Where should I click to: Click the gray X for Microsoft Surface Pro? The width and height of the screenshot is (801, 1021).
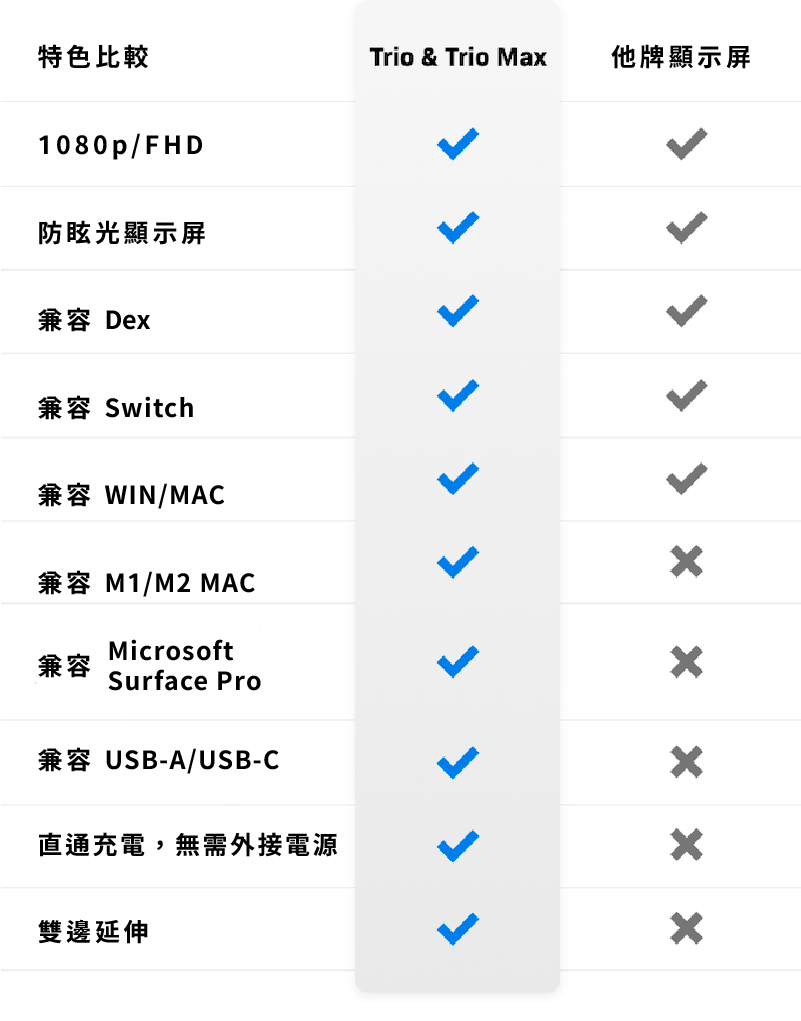click(x=686, y=661)
